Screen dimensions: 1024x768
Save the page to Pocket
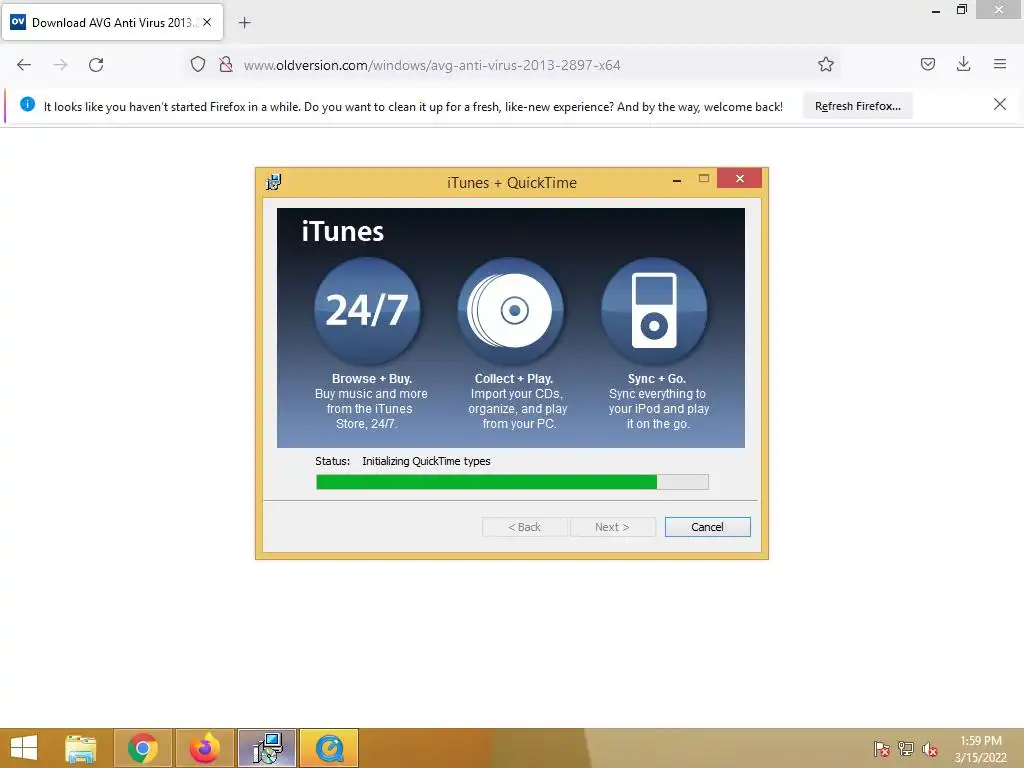[x=928, y=64]
